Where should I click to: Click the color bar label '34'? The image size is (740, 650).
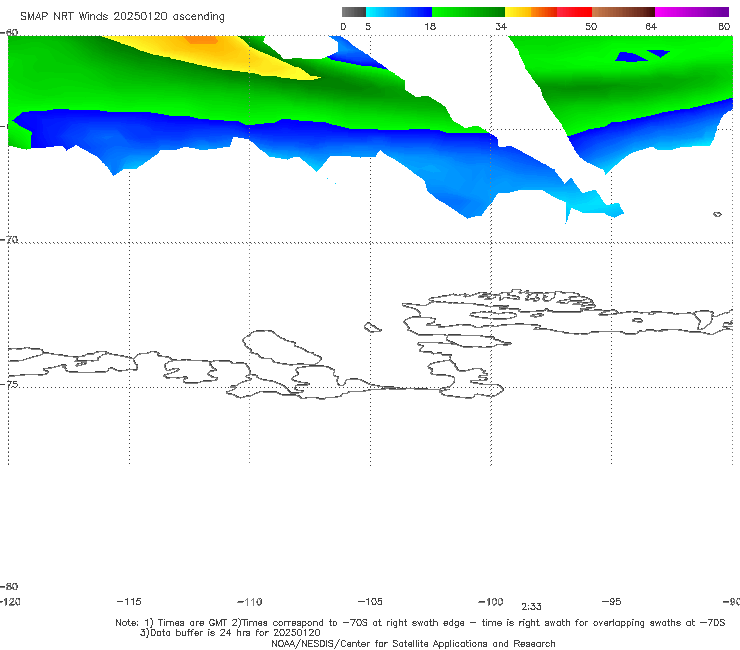(501, 27)
